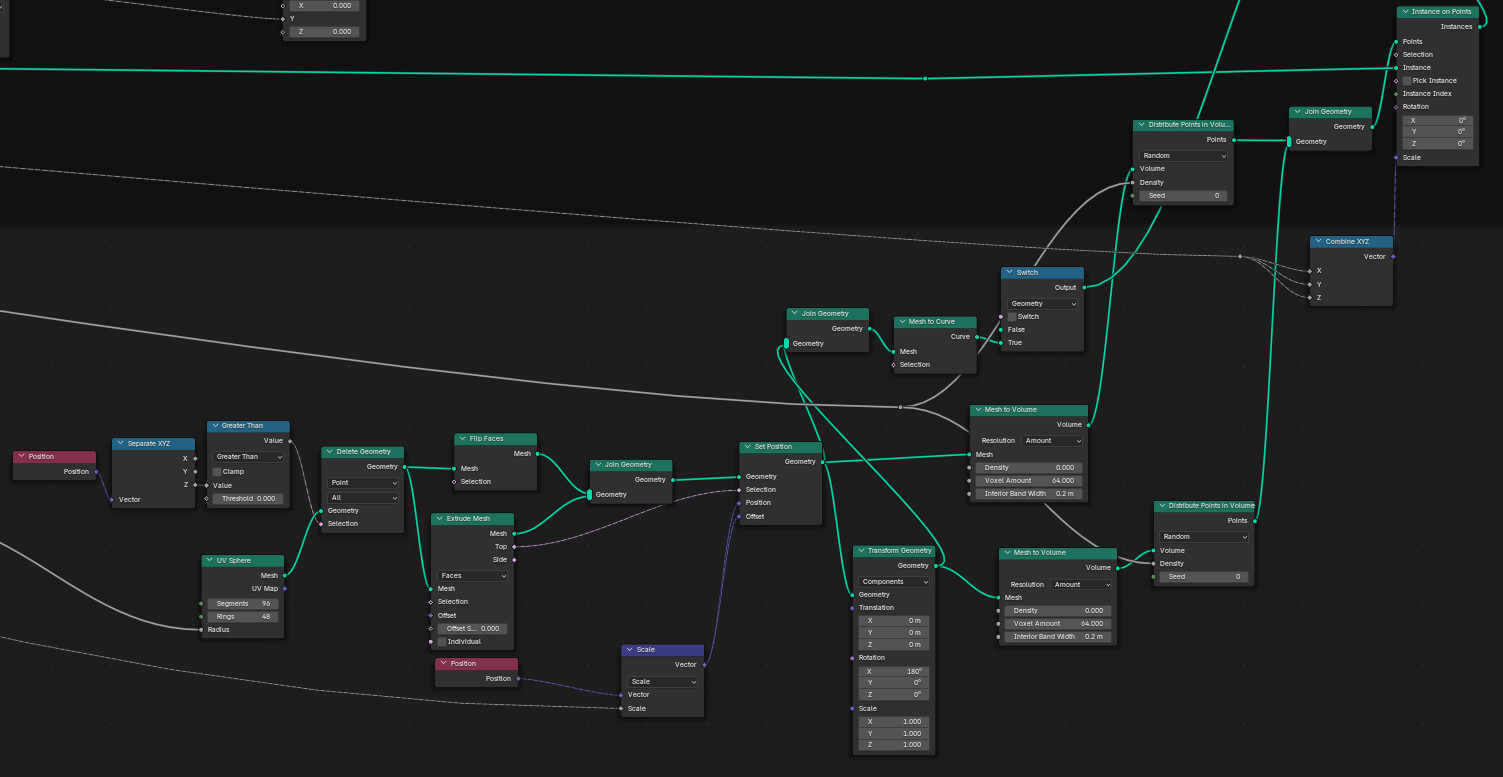Collapse the Greater Than node using its chevron
This screenshot has height=777, width=1503.
tap(214, 426)
